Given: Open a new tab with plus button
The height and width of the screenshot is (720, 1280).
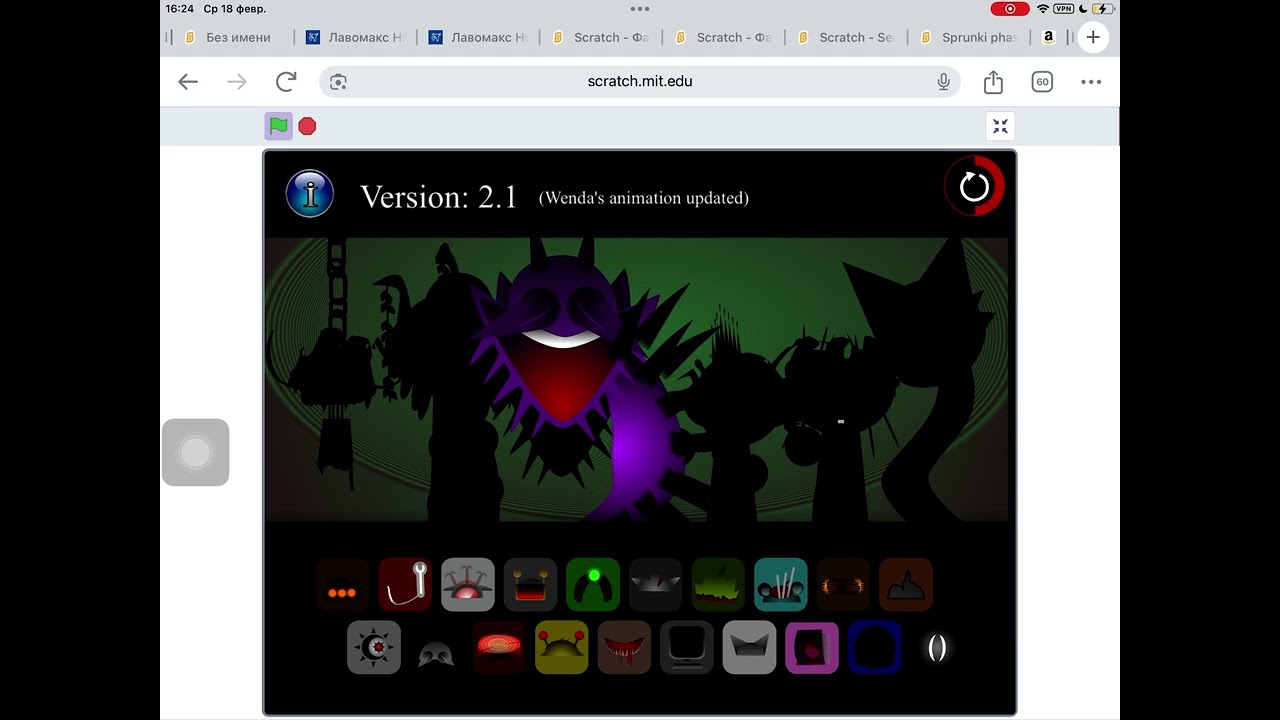Looking at the screenshot, I should [x=1093, y=37].
